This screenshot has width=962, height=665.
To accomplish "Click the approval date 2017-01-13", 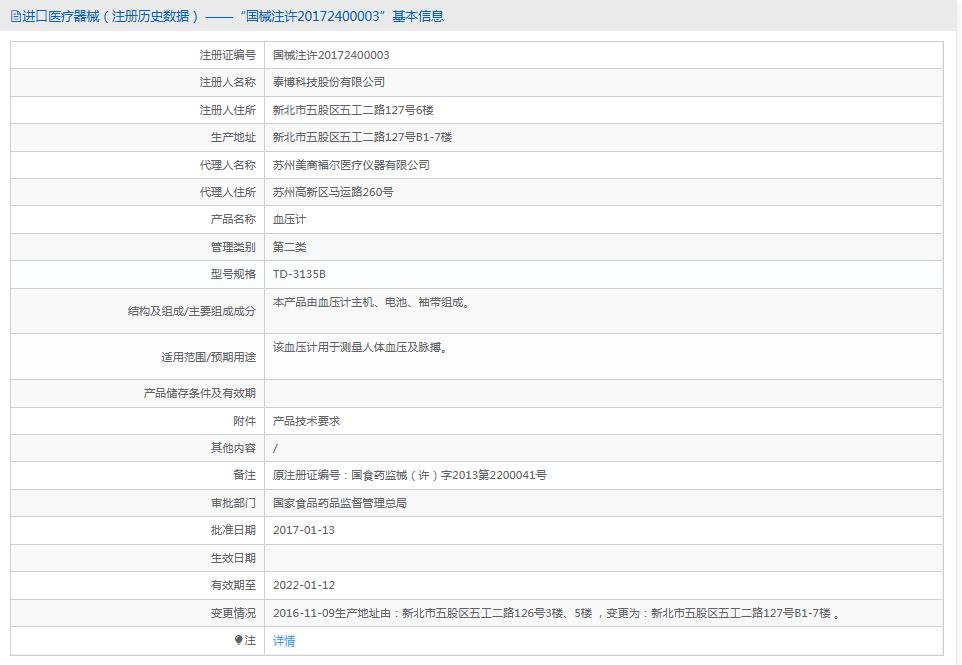I will (303, 530).
